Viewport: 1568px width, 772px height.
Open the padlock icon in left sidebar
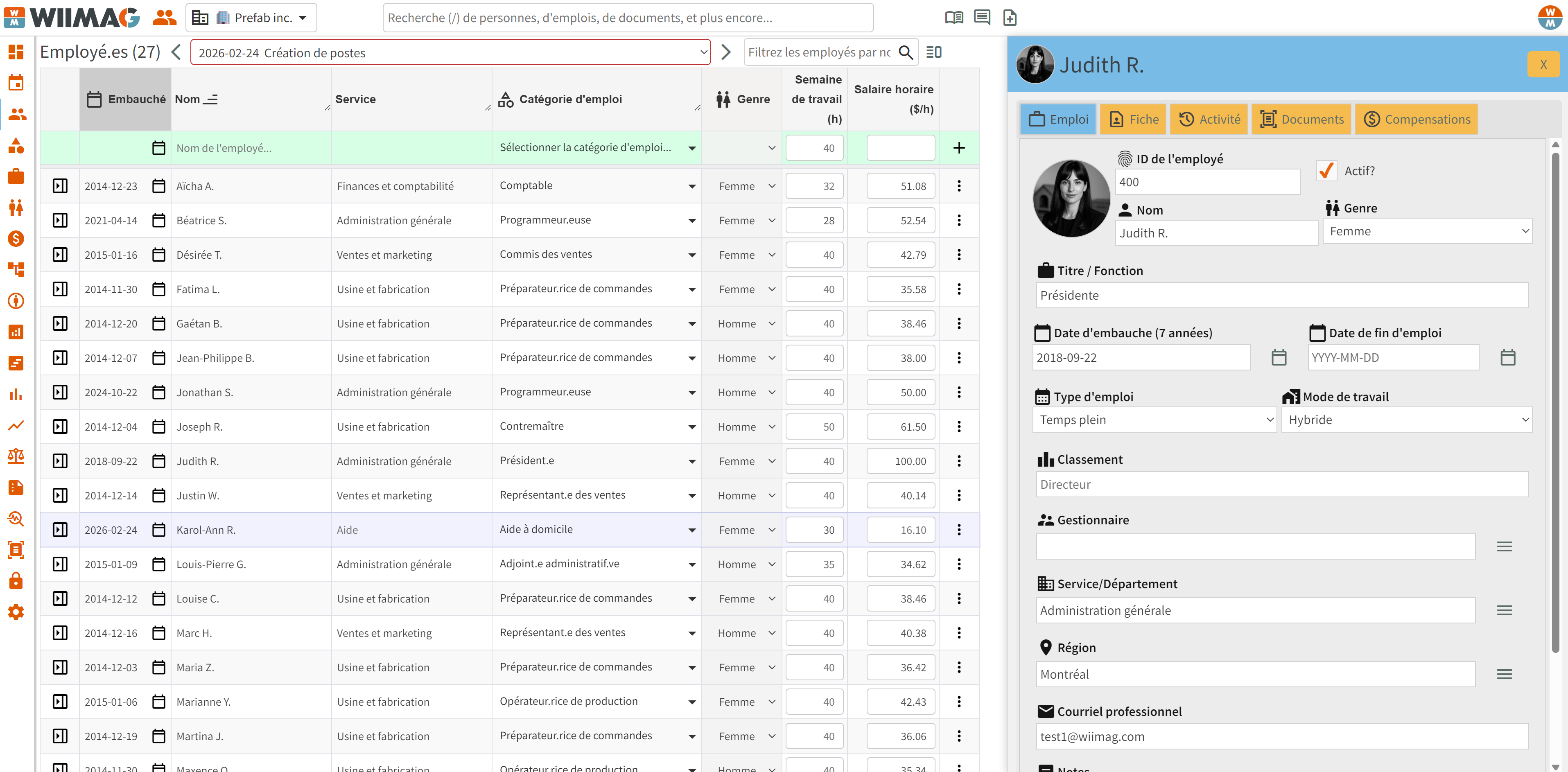(16, 581)
